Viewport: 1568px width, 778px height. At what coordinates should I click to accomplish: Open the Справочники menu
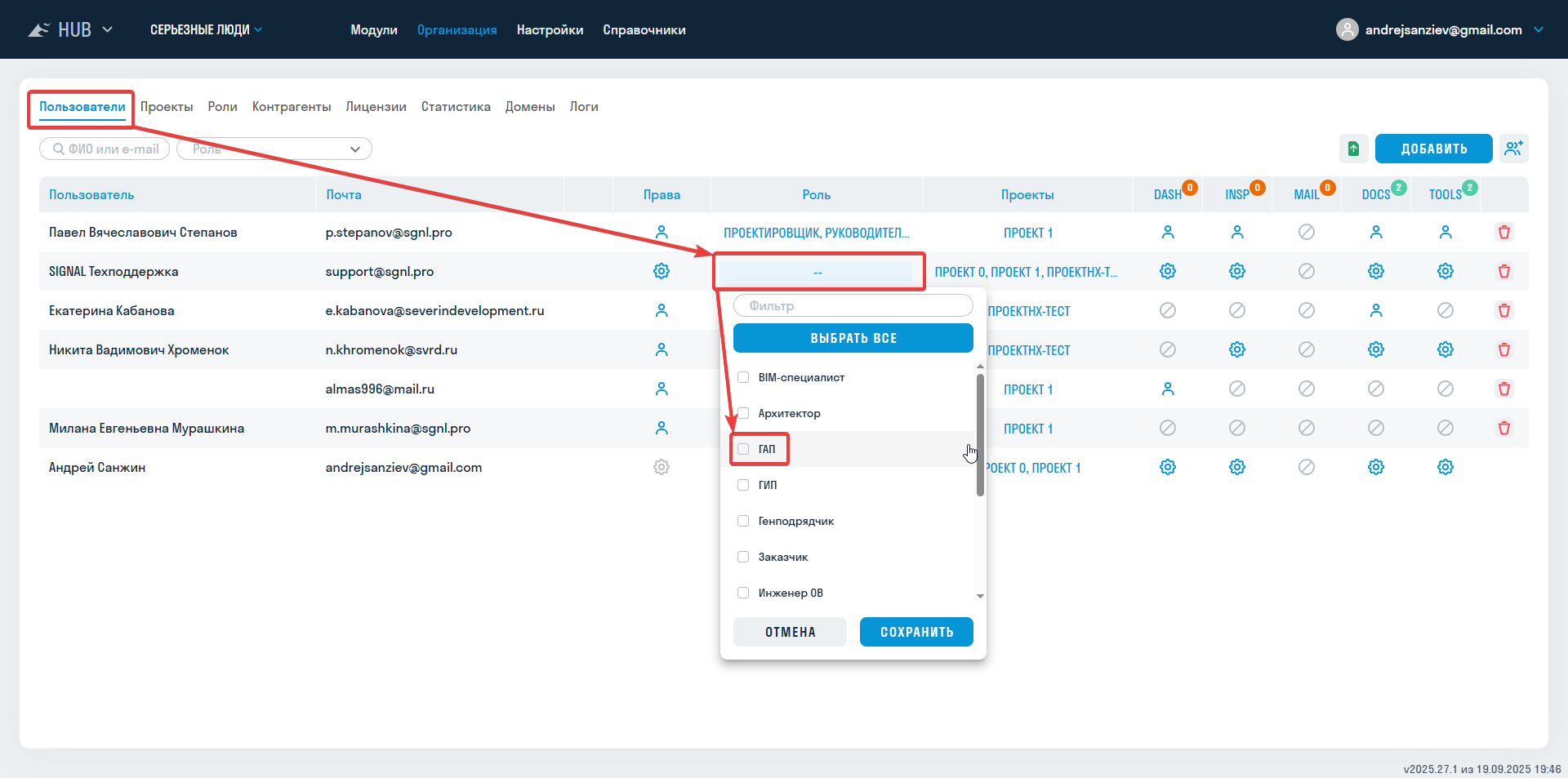coord(644,29)
